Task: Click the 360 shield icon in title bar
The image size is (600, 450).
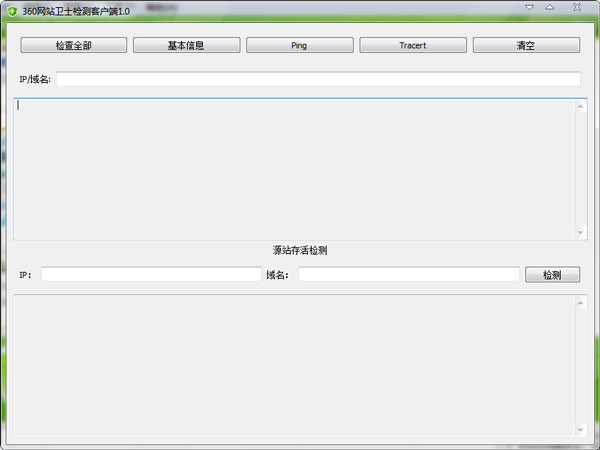Action: coord(12,11)
